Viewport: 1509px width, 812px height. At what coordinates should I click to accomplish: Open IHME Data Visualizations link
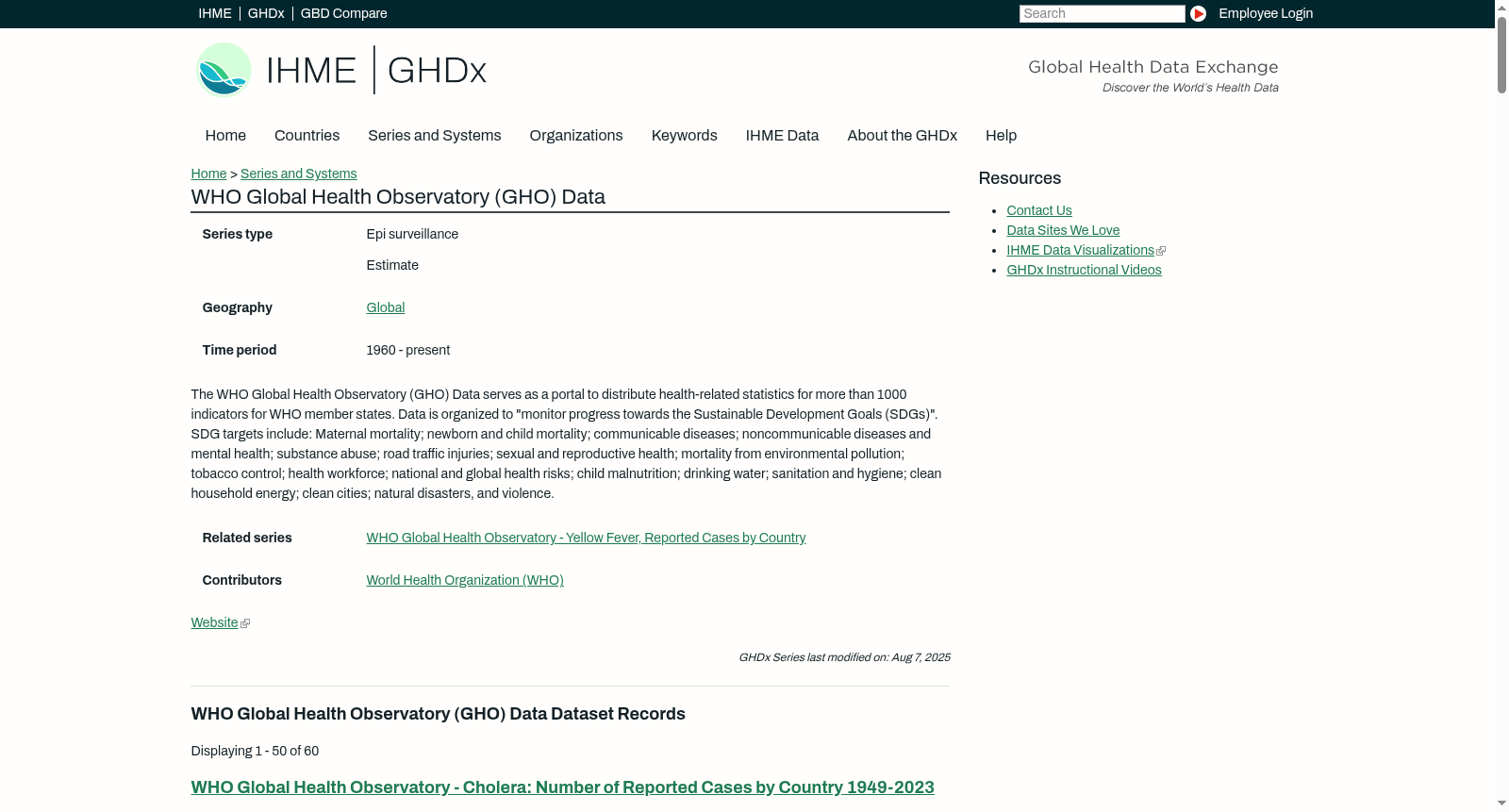[x=1080, y=250]
